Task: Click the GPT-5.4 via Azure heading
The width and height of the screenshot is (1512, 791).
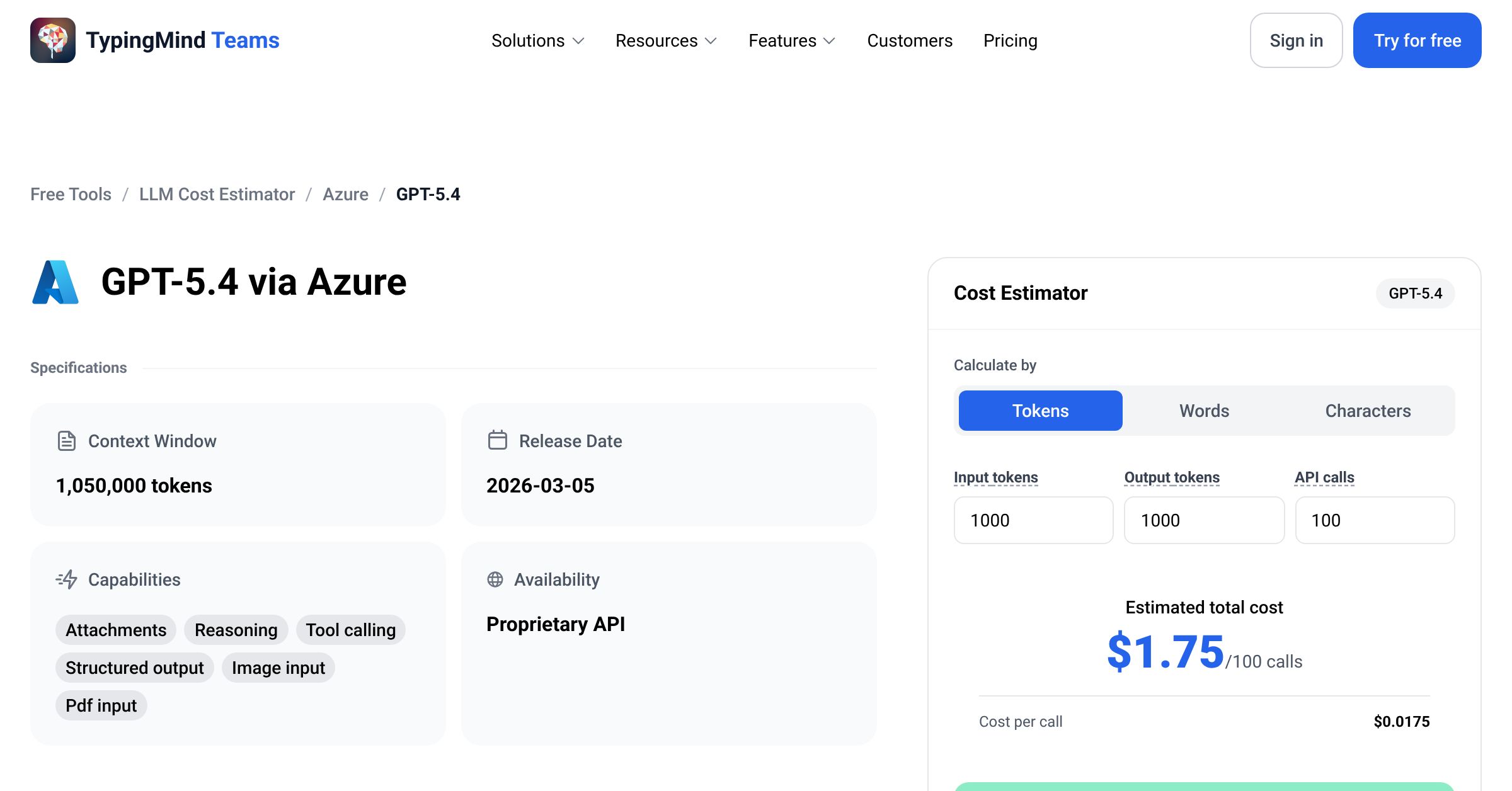Action: (254, 282)
